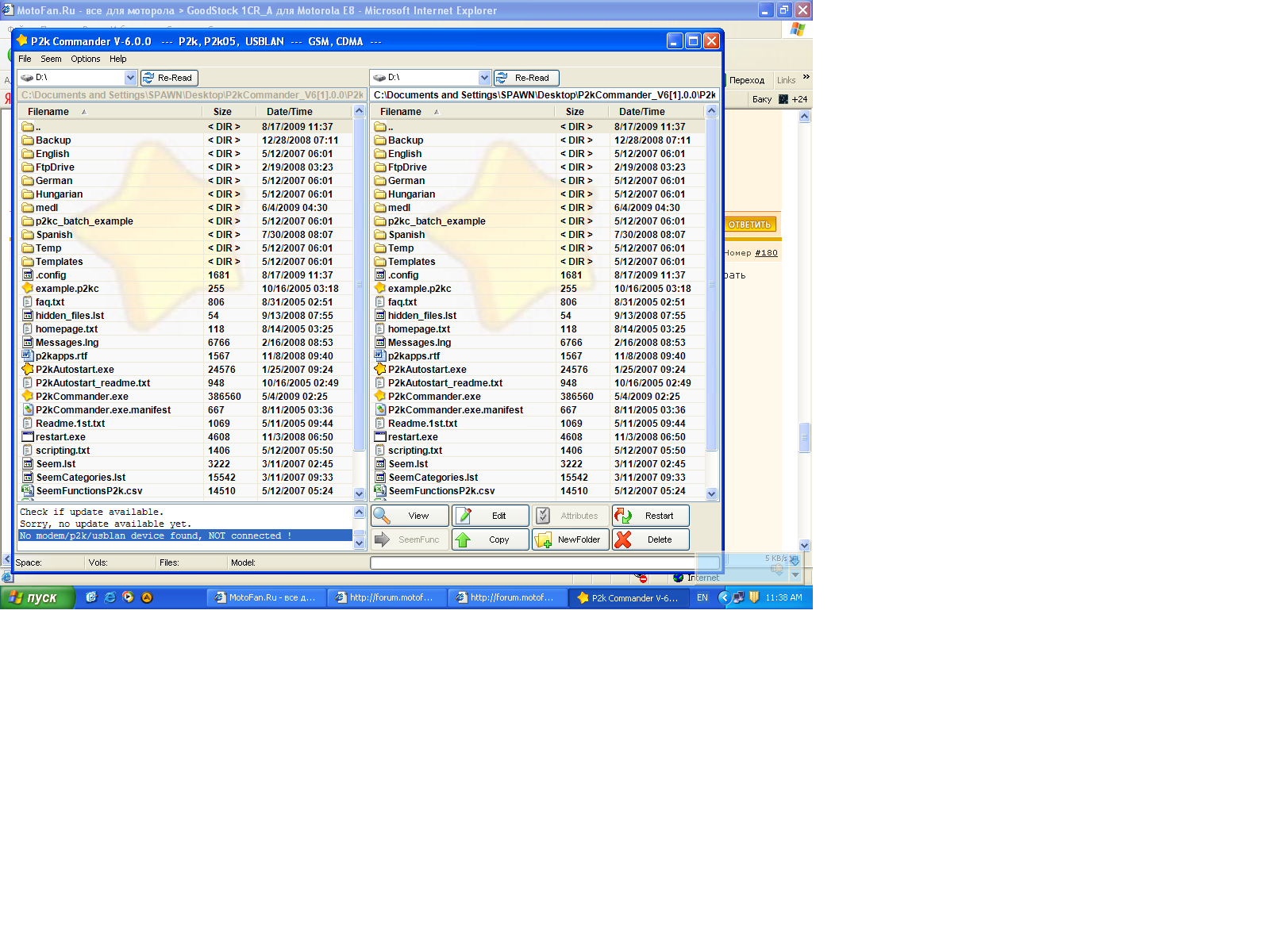Select 'Hungarian' in left panel
This screenshot has height=952, width=1270.
point(59,194)
